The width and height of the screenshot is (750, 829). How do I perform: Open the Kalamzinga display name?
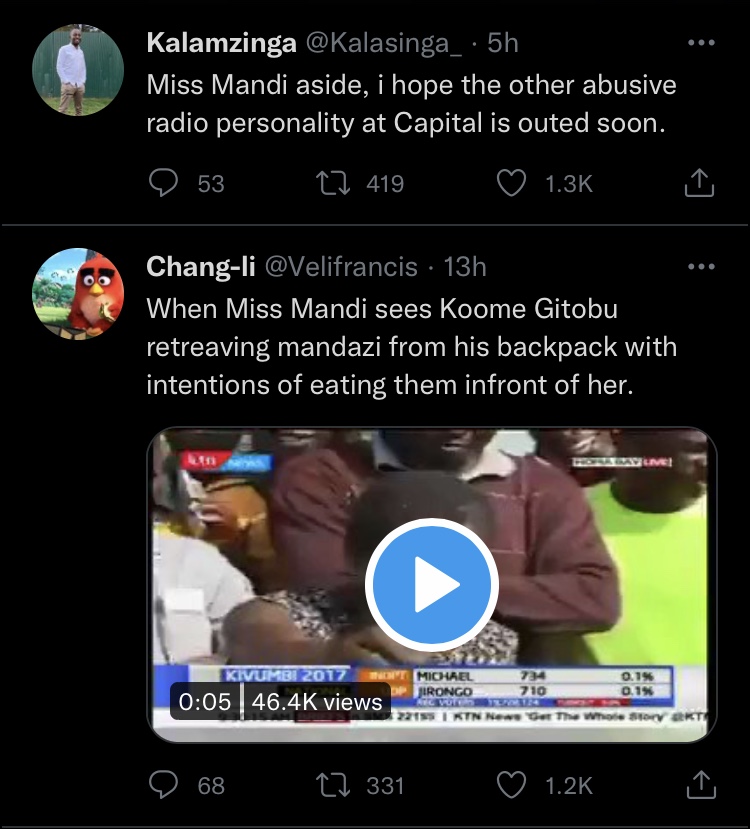point(221,43)
